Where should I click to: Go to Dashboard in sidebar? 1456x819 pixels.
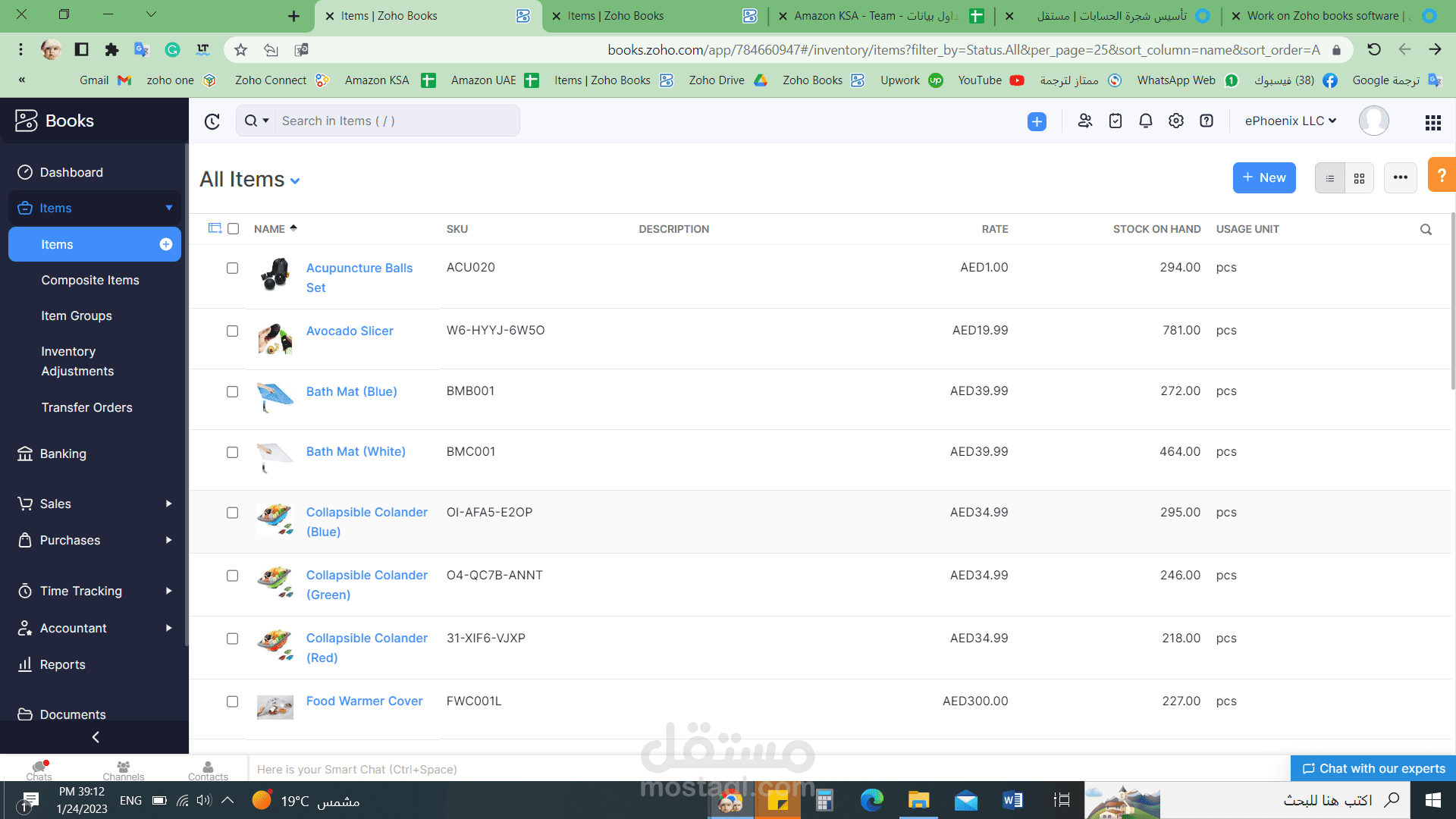(71, 172)
